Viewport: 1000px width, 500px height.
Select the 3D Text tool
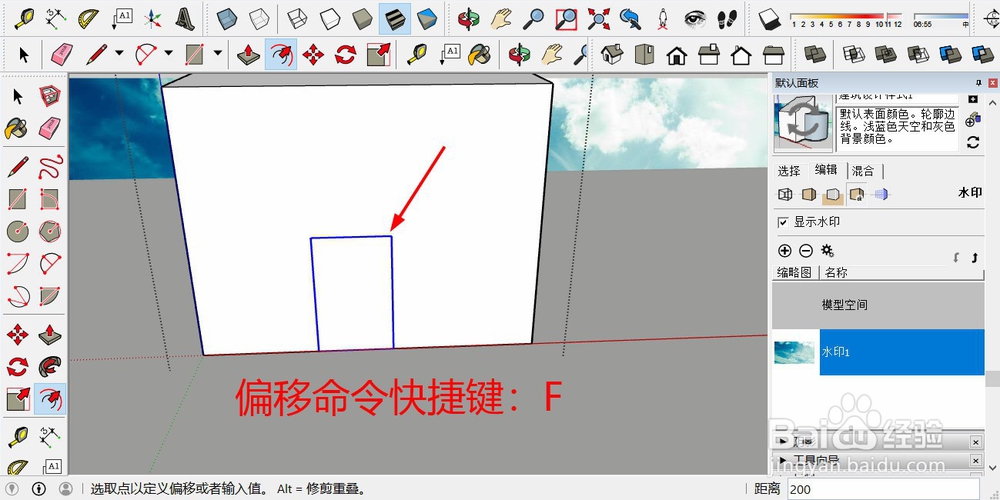(184, 18)
